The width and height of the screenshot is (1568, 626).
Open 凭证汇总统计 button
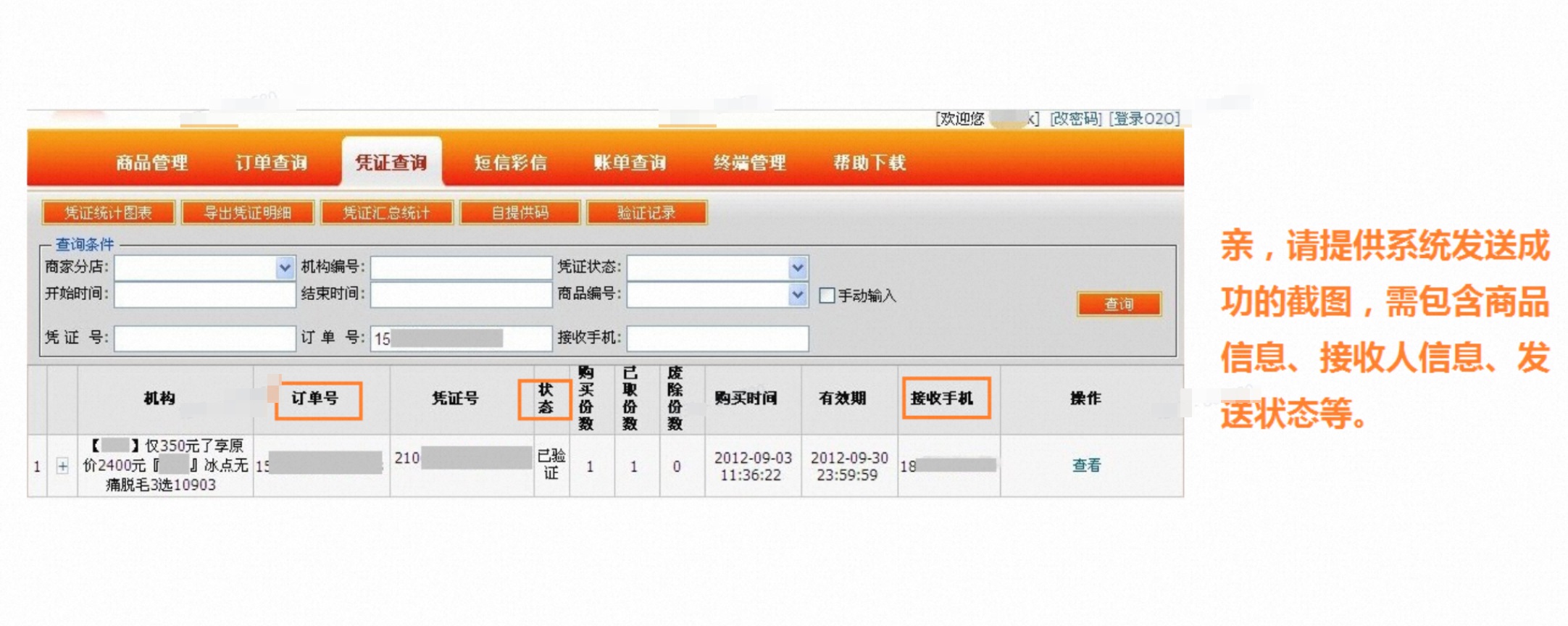tap(387, 213)
